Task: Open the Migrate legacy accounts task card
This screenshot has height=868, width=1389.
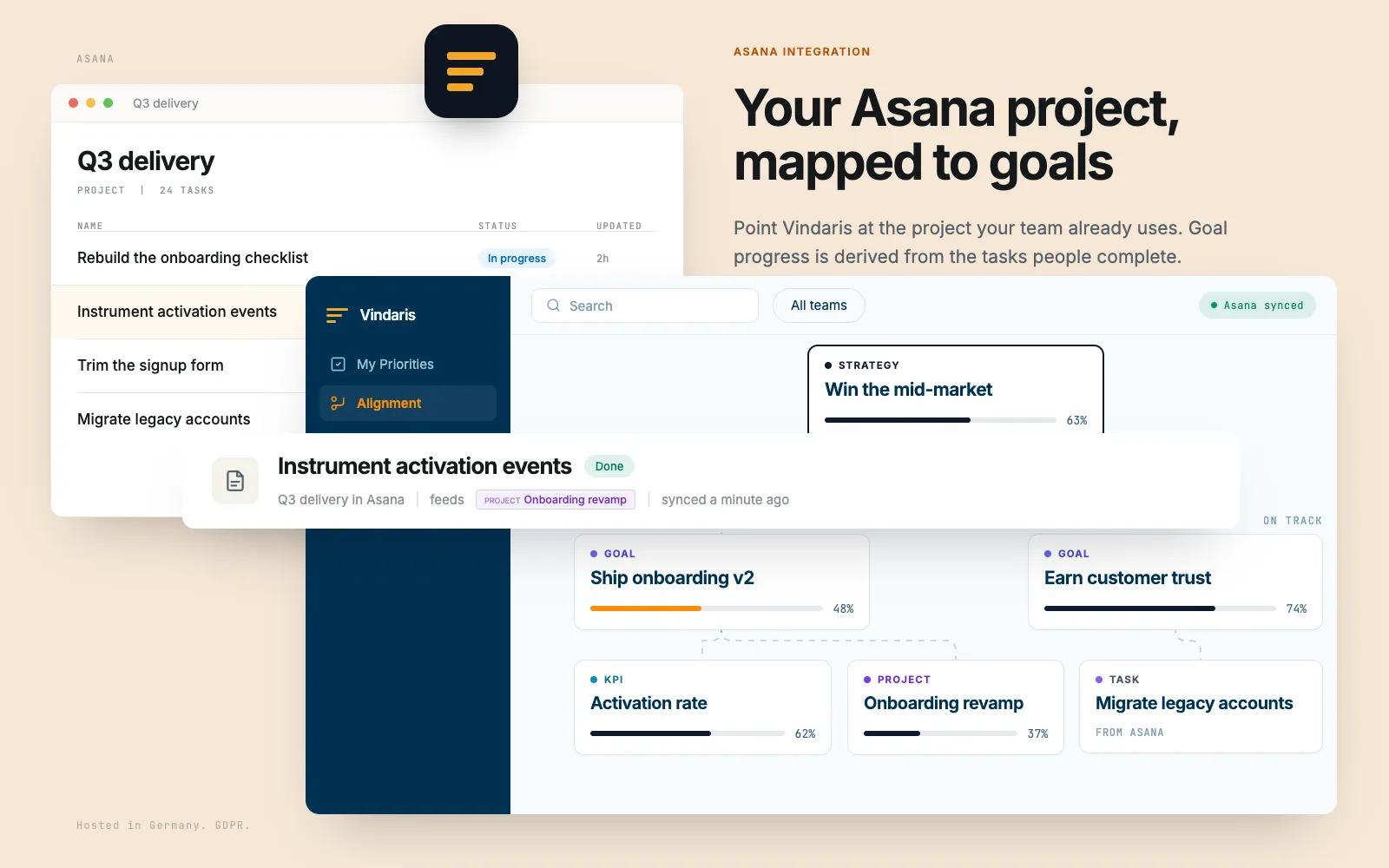Action: [1201, 707]
